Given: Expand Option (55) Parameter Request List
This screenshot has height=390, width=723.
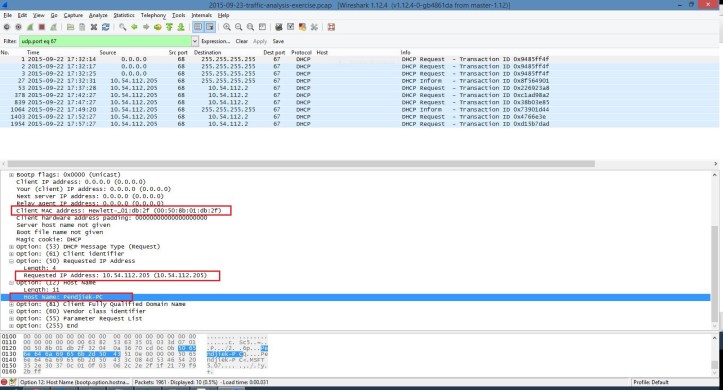Looking at the screenshot, I should pyautogui.click(x=12, y=319).
